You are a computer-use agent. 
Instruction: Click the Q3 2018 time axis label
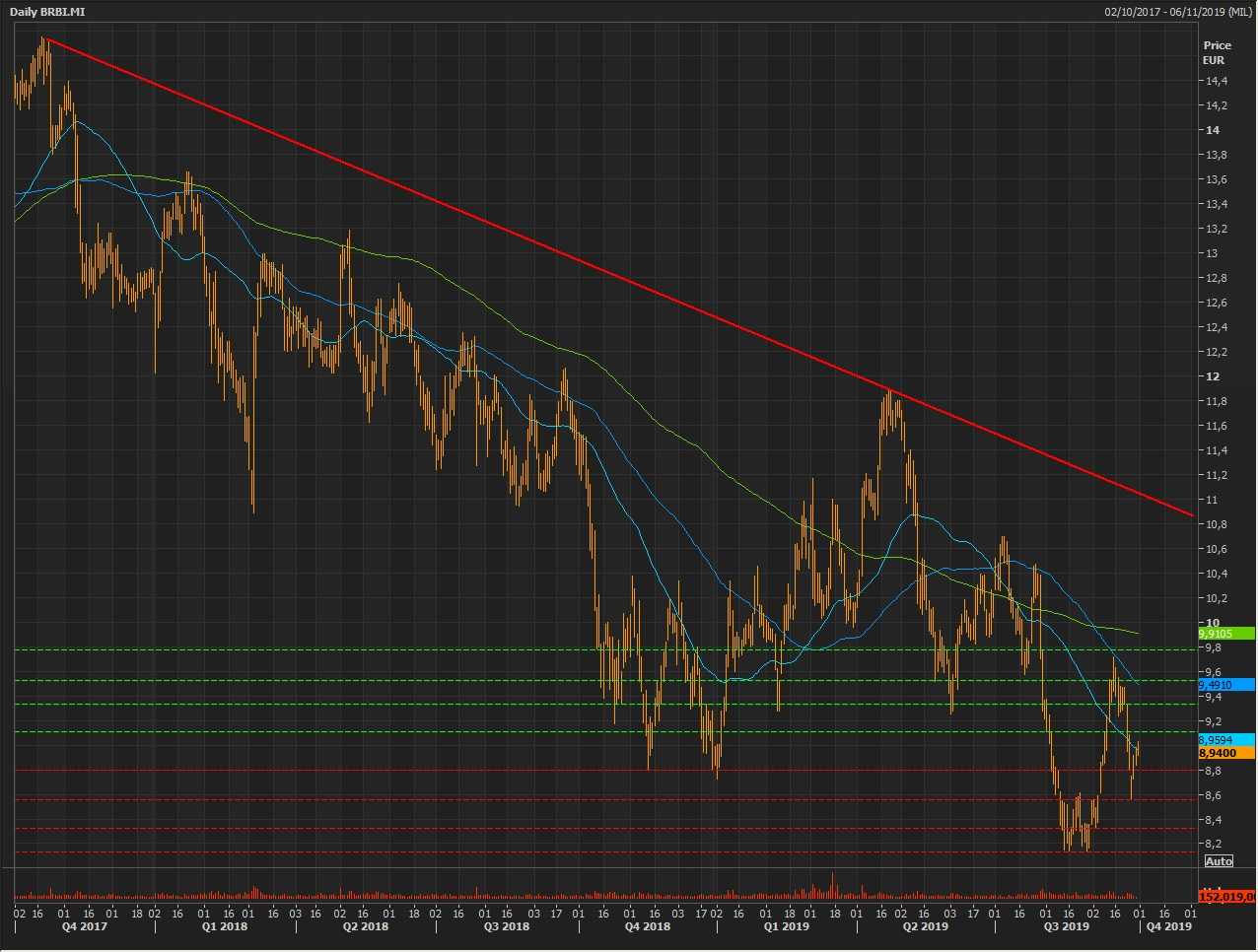click(x=507, y=926)
